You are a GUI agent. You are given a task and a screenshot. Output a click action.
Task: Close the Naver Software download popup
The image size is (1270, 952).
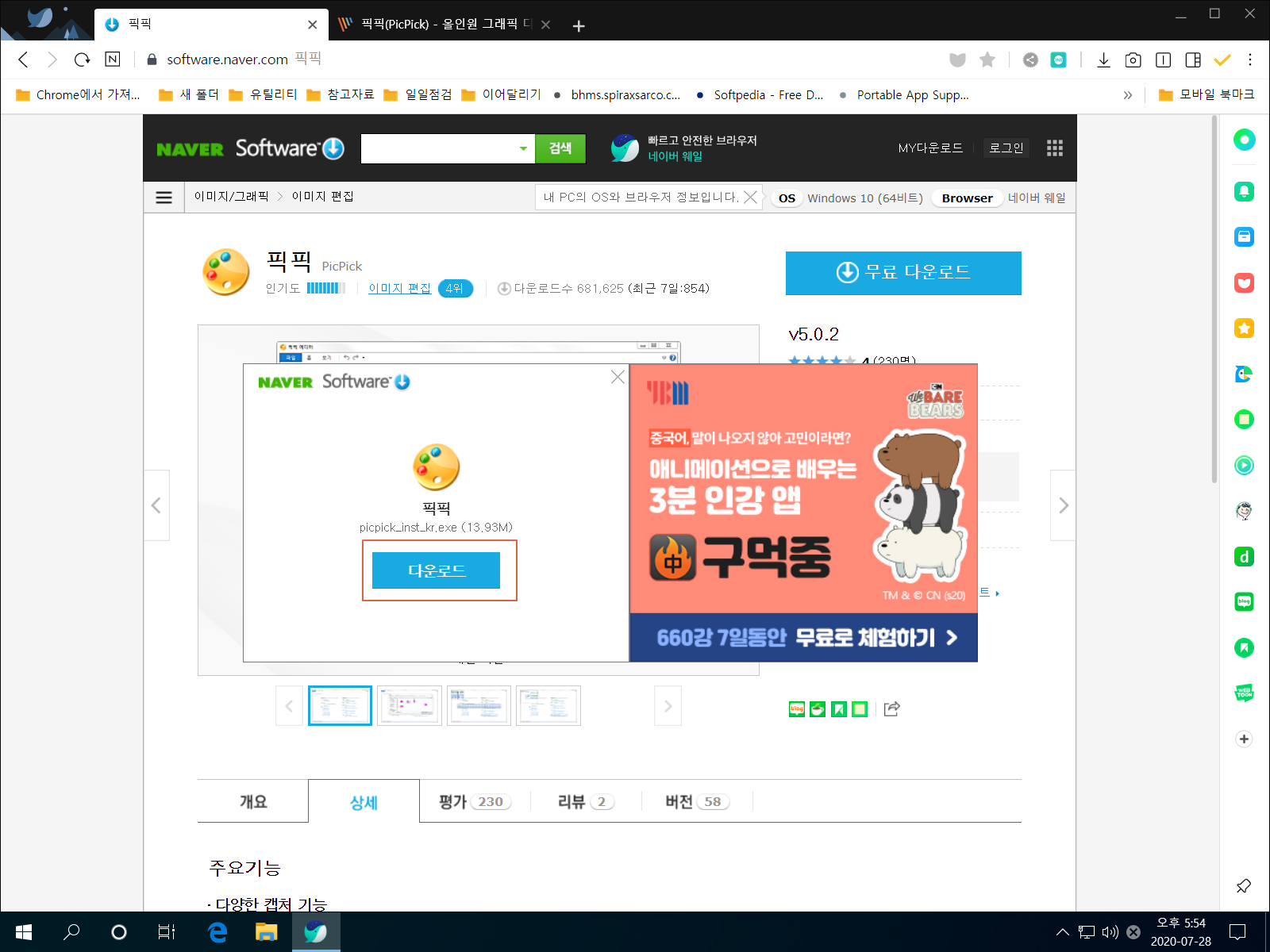click(618, 377)
